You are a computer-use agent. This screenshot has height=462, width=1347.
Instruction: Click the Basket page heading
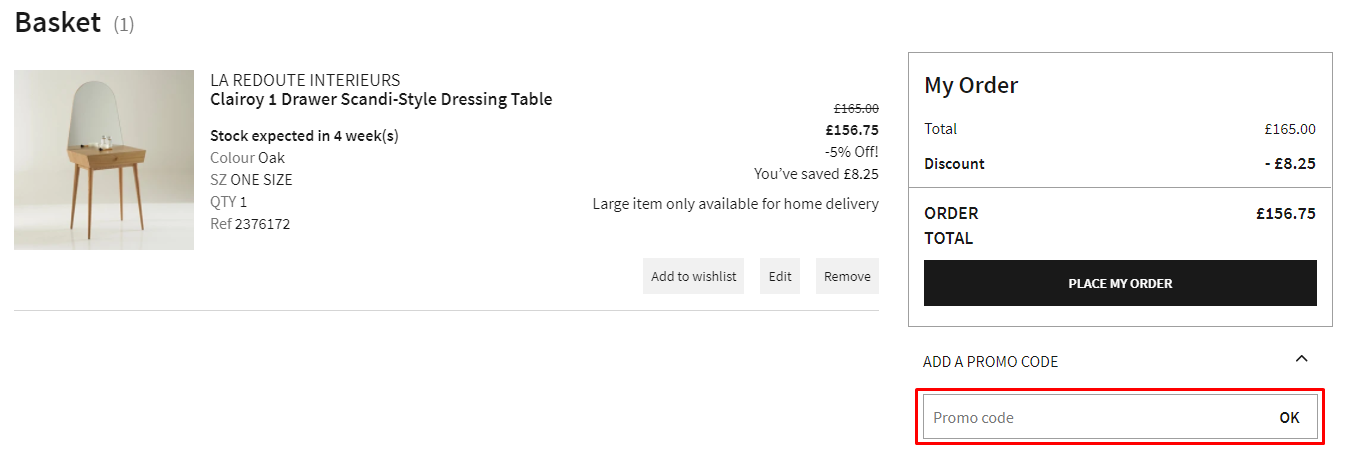click(x=58, y=23)
